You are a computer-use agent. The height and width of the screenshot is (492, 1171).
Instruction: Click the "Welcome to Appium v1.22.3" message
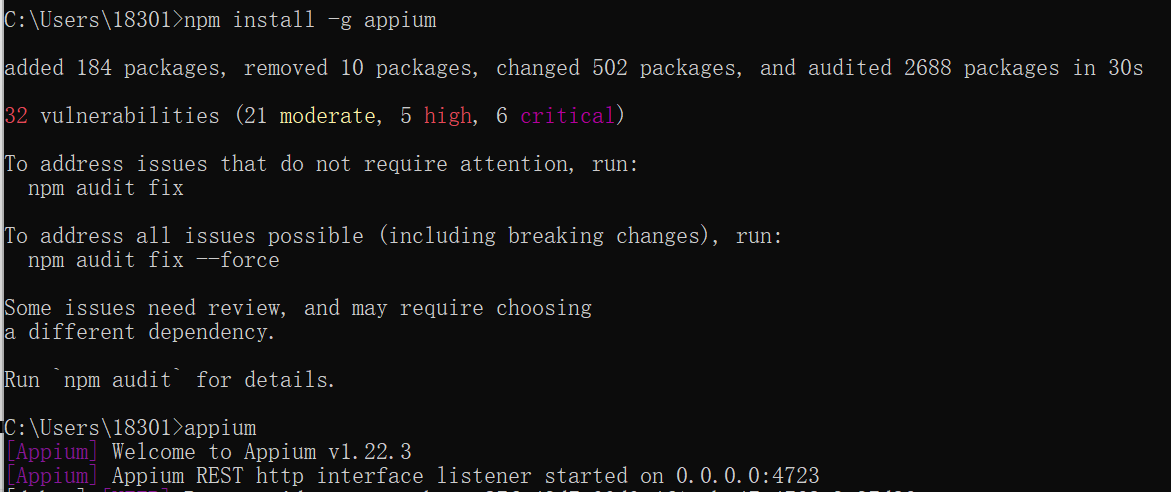(x=262, y=452)
